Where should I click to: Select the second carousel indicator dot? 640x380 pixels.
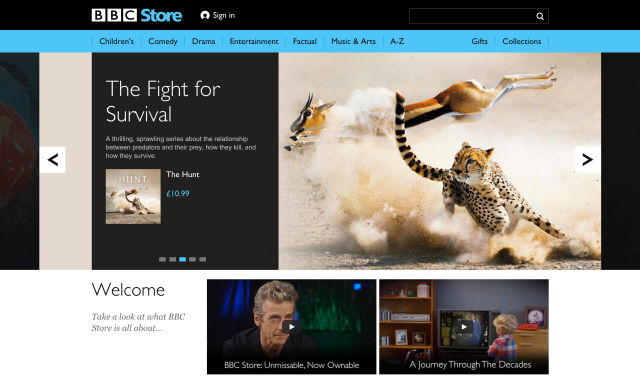[x=172, y=260]
